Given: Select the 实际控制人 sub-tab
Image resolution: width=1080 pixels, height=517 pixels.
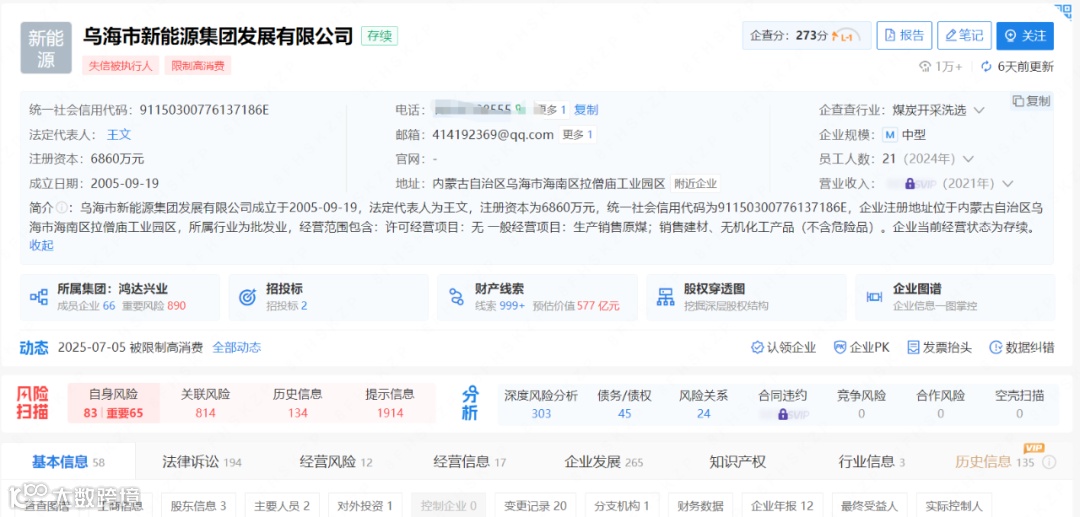Looking at the screenshot, I should click(x=954, y=506).
